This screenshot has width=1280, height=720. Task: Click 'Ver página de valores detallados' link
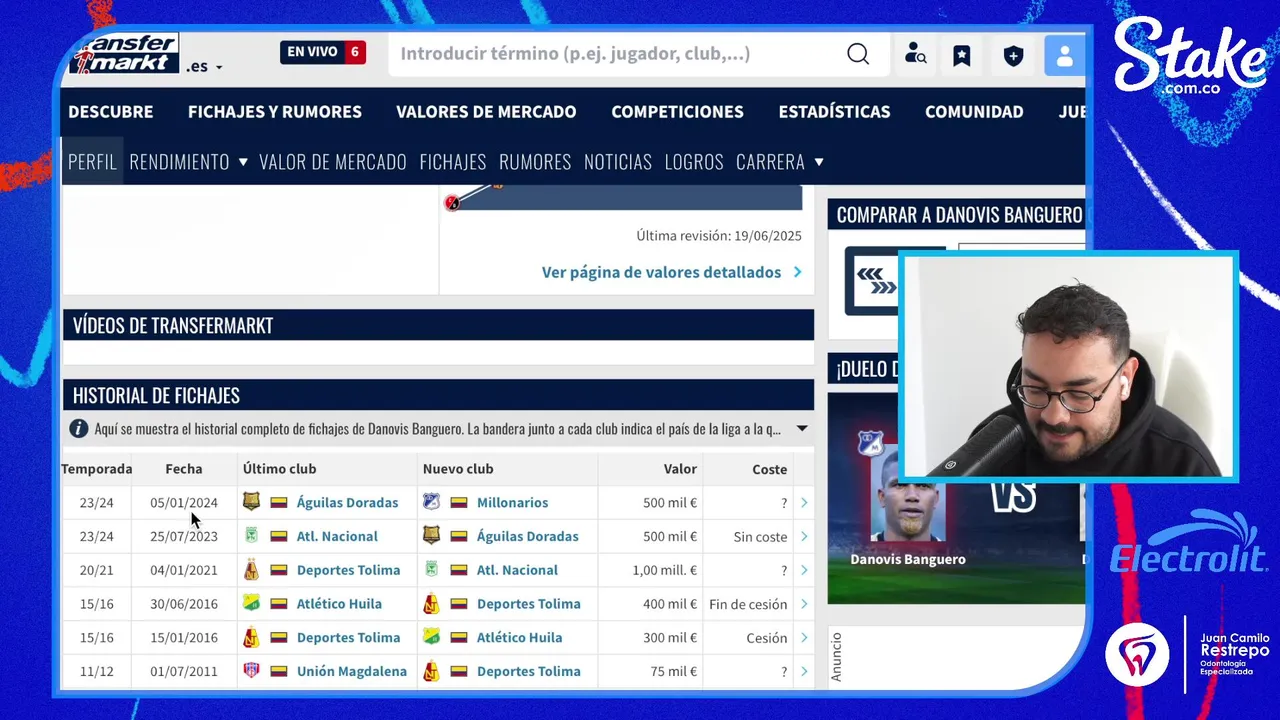tap(671, 272)
